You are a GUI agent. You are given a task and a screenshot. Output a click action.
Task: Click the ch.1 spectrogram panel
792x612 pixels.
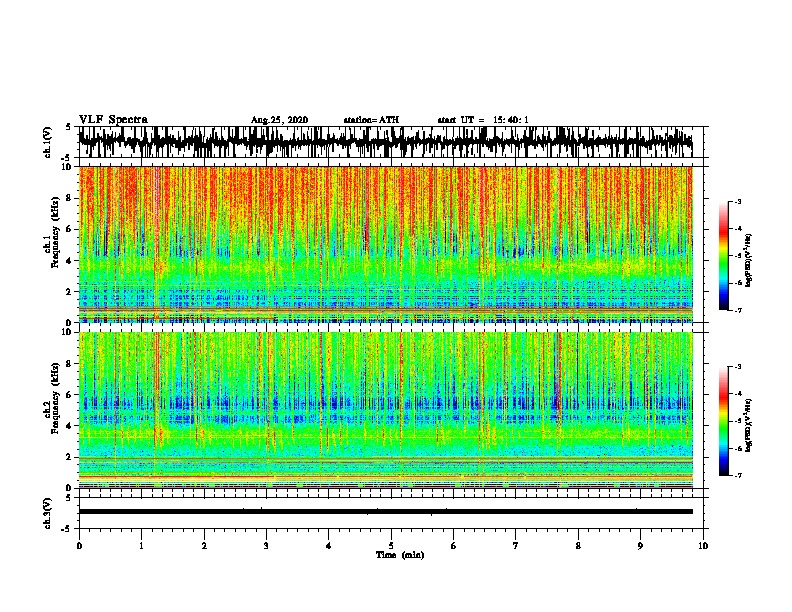(385, 244)
